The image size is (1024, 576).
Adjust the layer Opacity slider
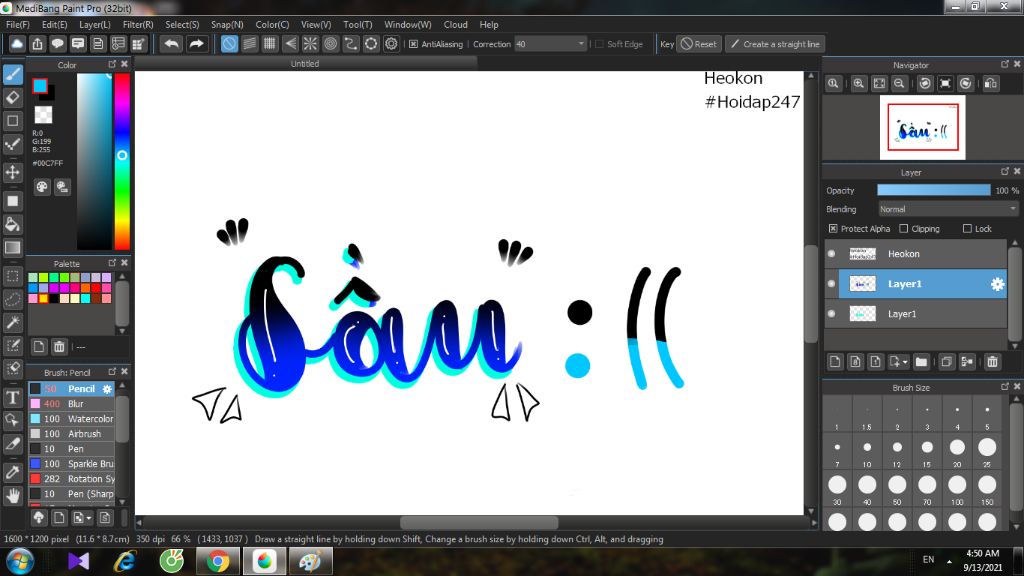pyautogui.click(x=934, y=190)
